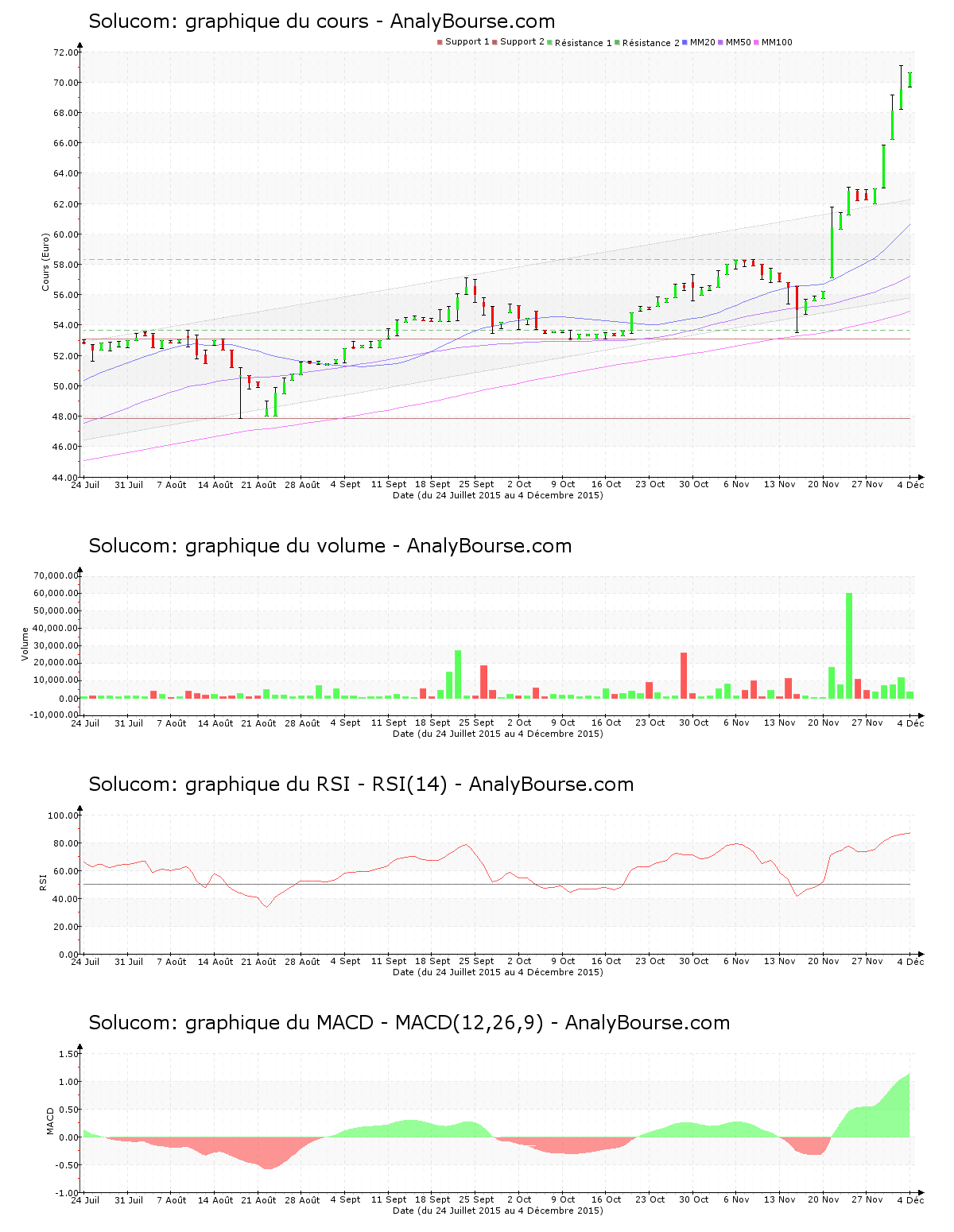The height and width of the screenshot is (1232, 954).
Task: Click the 64.00 value on price axis
Action: point(65,173)
